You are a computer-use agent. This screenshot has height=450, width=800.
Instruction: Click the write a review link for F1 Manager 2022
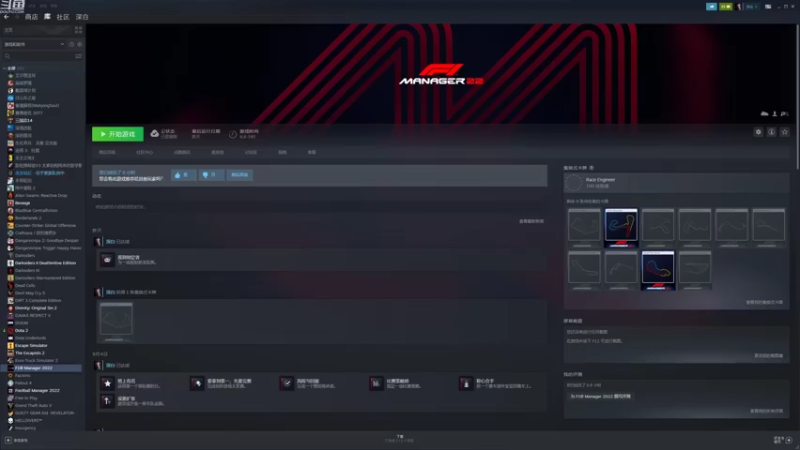coord(601,396)
